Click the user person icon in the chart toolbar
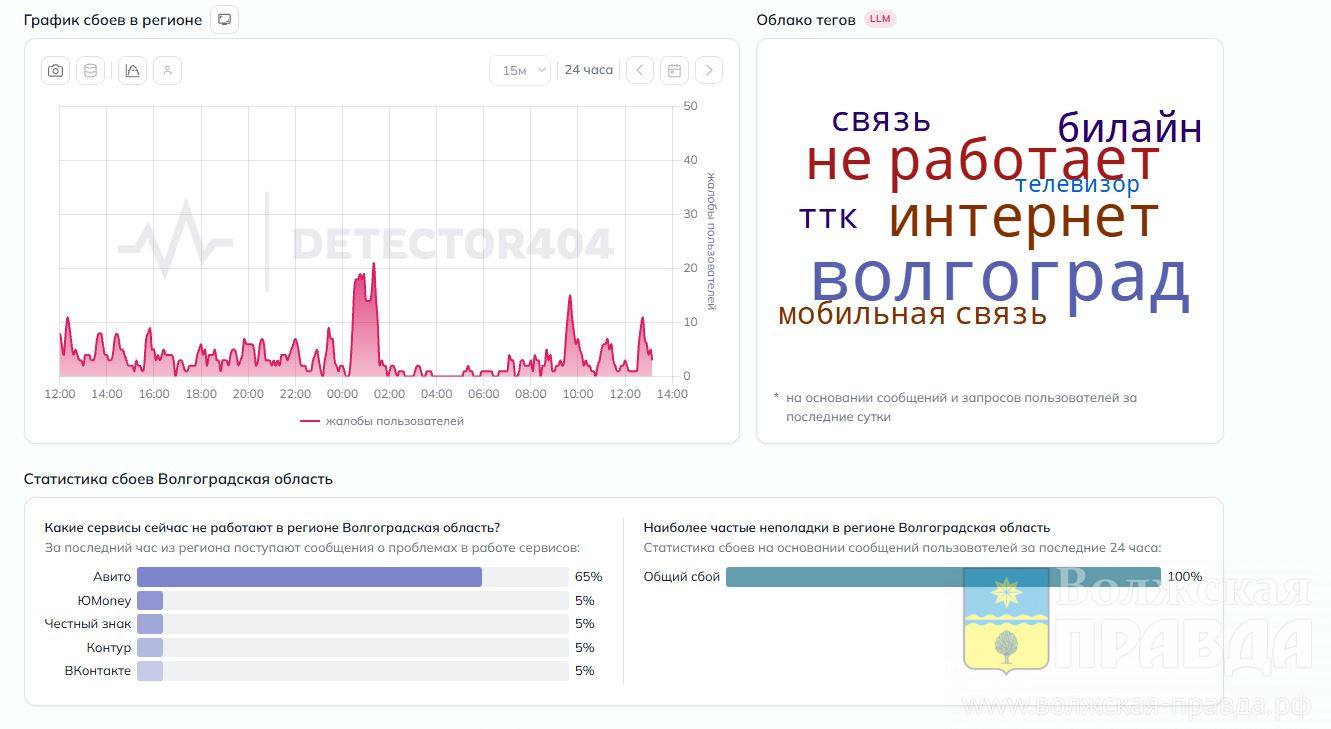 coord(168,70)
